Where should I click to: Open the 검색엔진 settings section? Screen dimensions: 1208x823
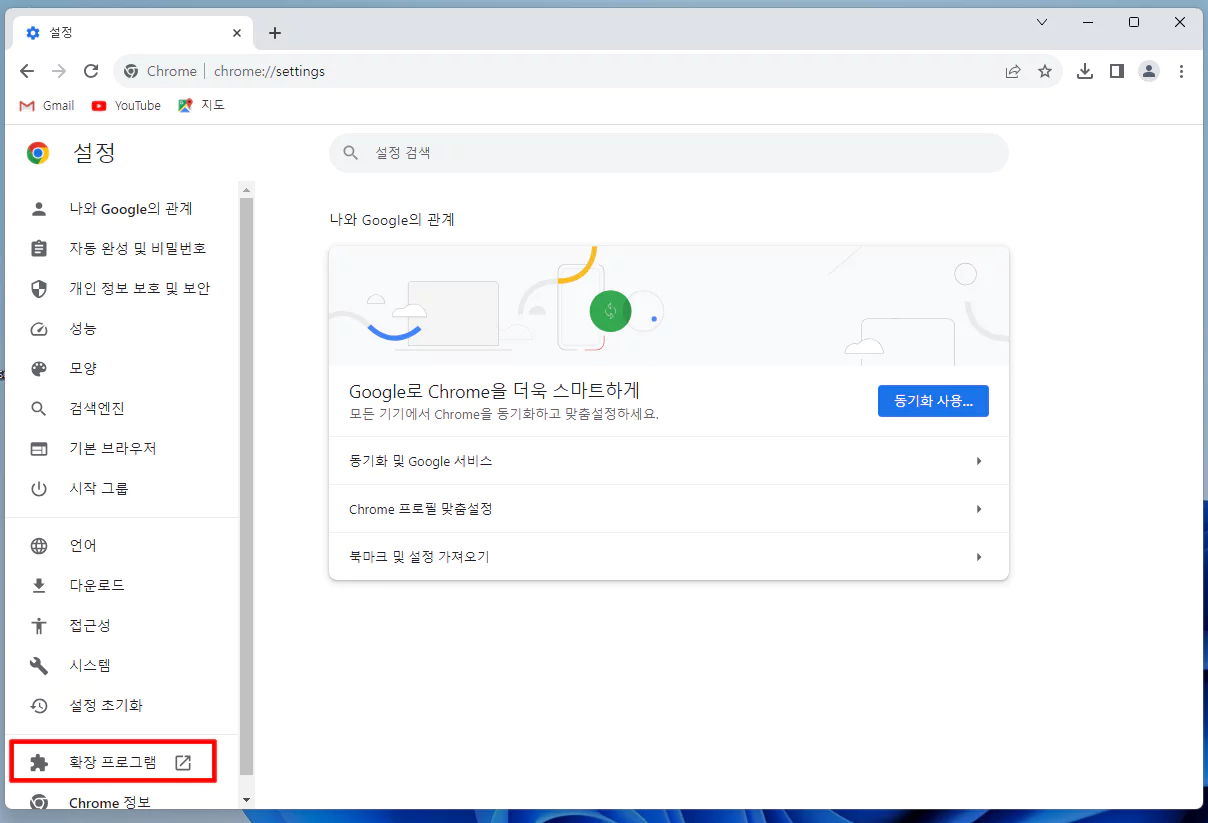point(122,408)
